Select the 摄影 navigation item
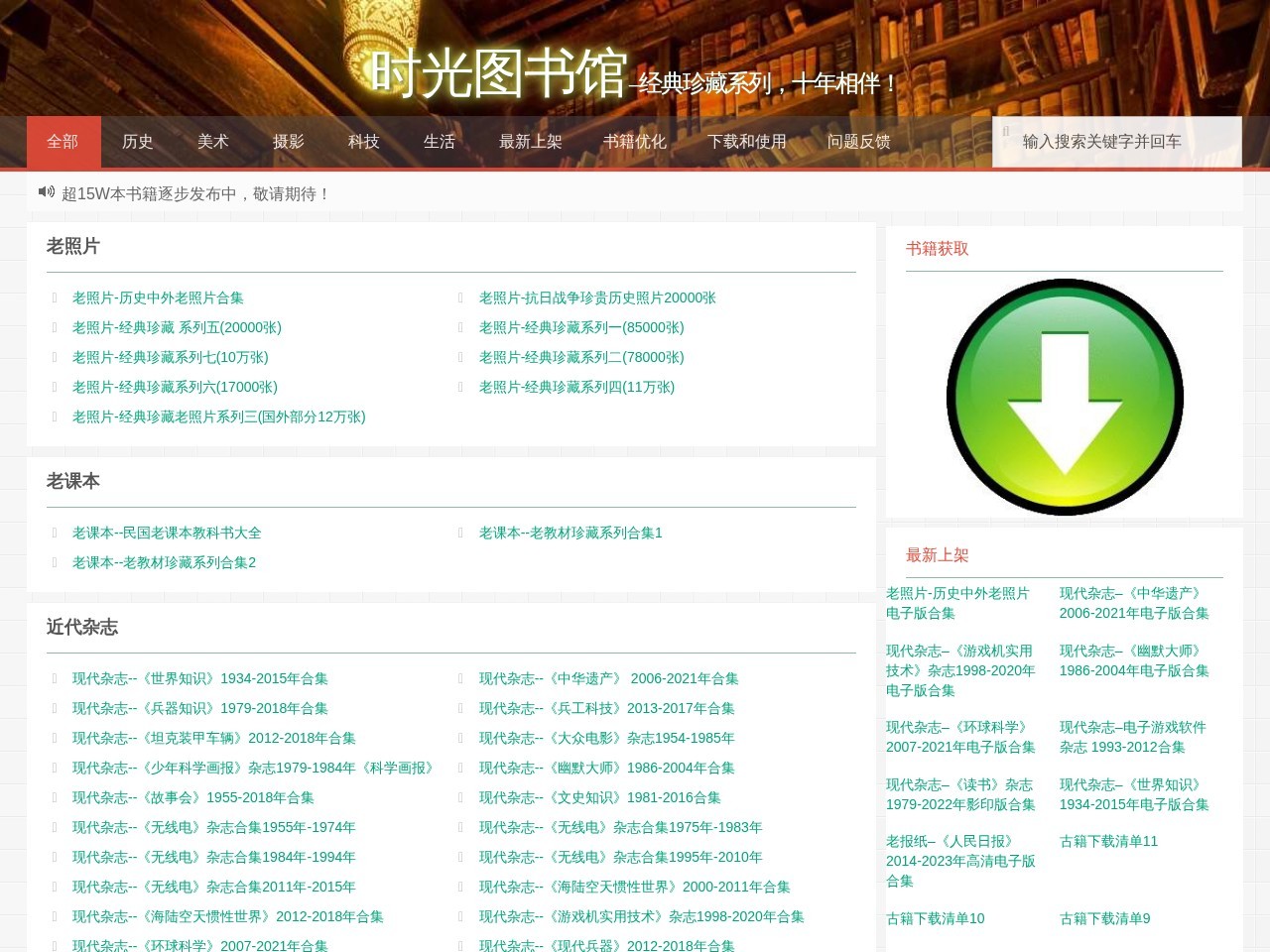Screen dimensions: 1270x952 (289, 142)
